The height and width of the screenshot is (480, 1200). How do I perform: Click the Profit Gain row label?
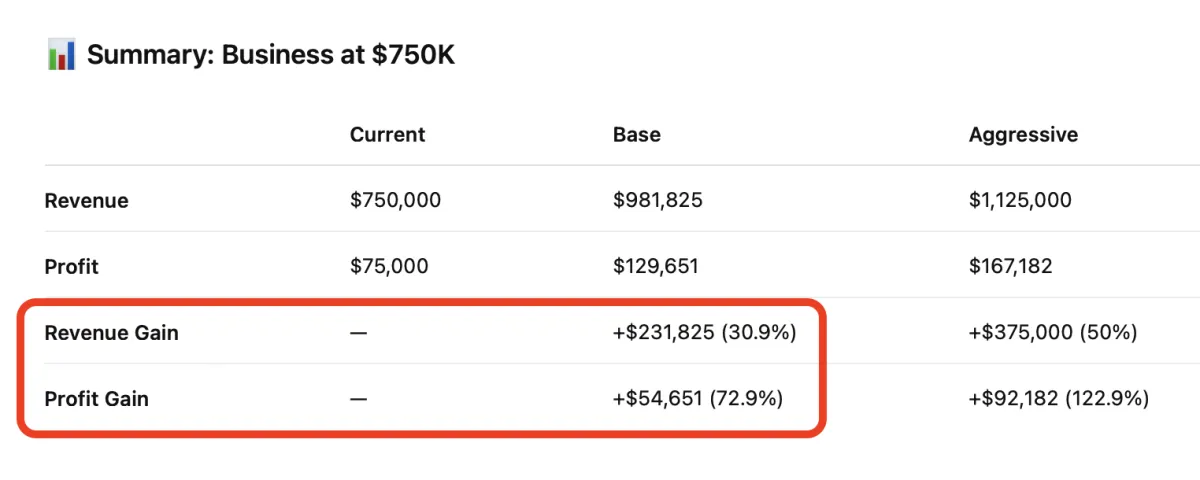coord(96,399)
